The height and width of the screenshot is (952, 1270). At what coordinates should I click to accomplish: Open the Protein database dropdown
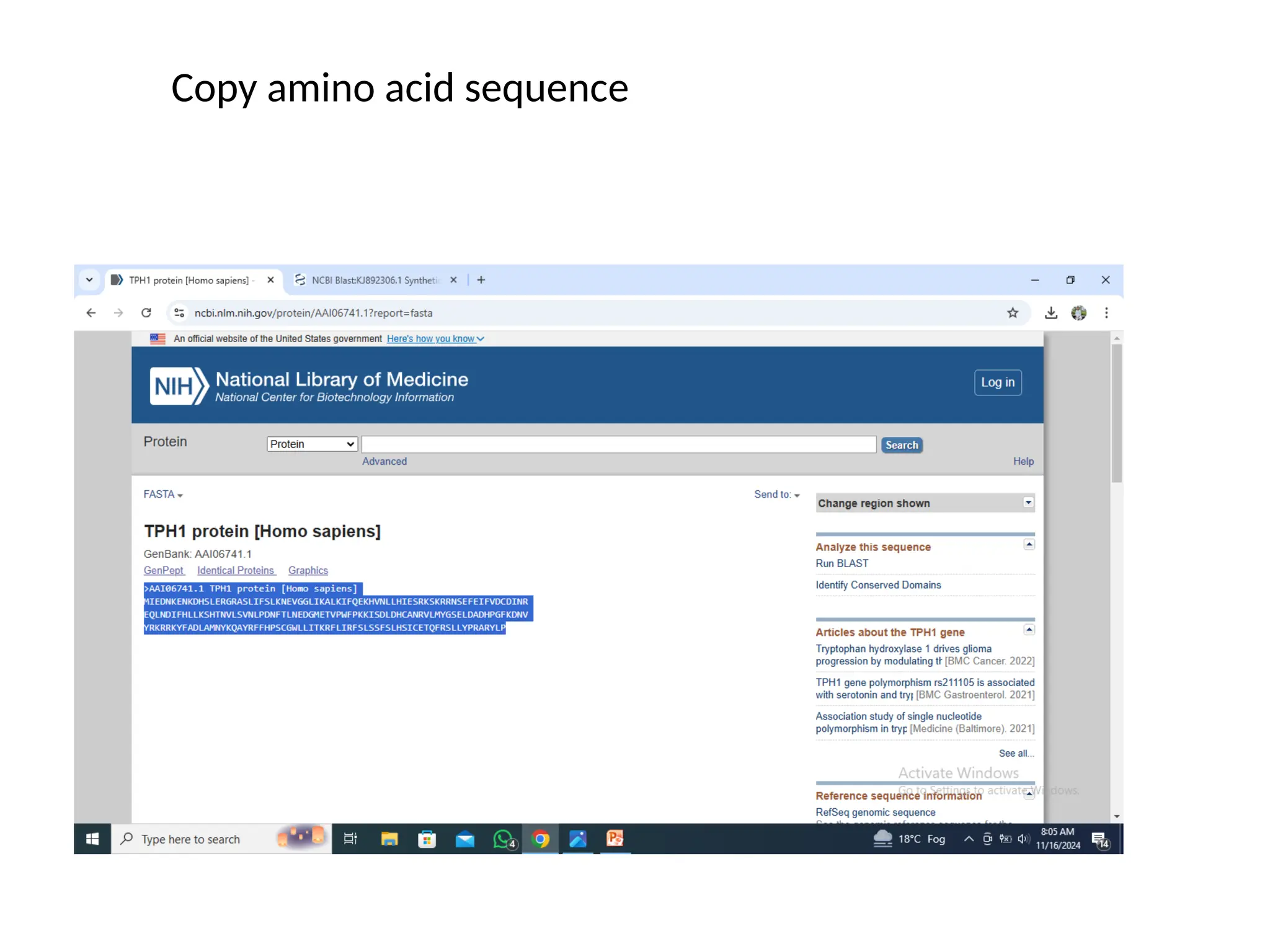[312, 444]
